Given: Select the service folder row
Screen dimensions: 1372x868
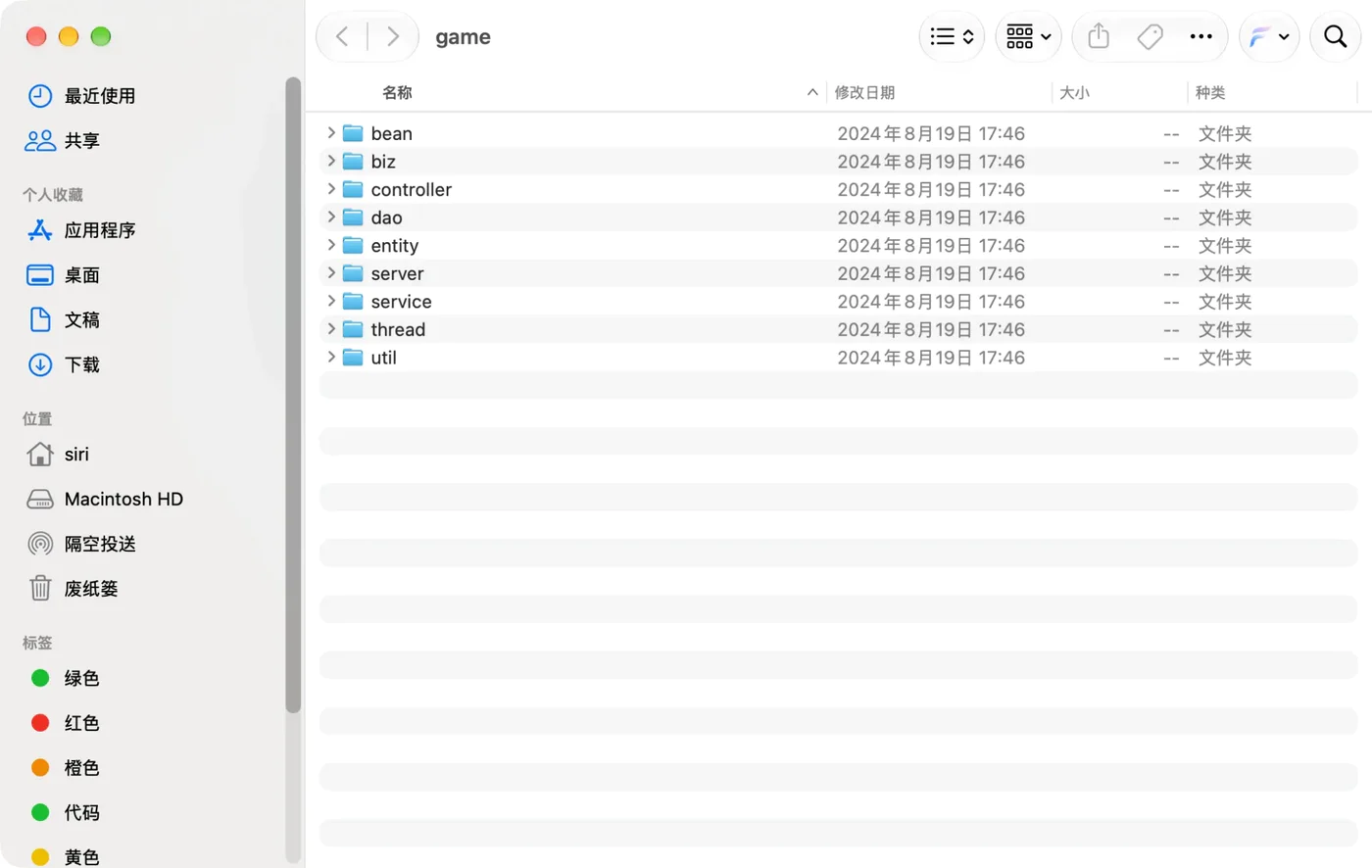Looking at the screenshot, I should [x=839, y=302].
